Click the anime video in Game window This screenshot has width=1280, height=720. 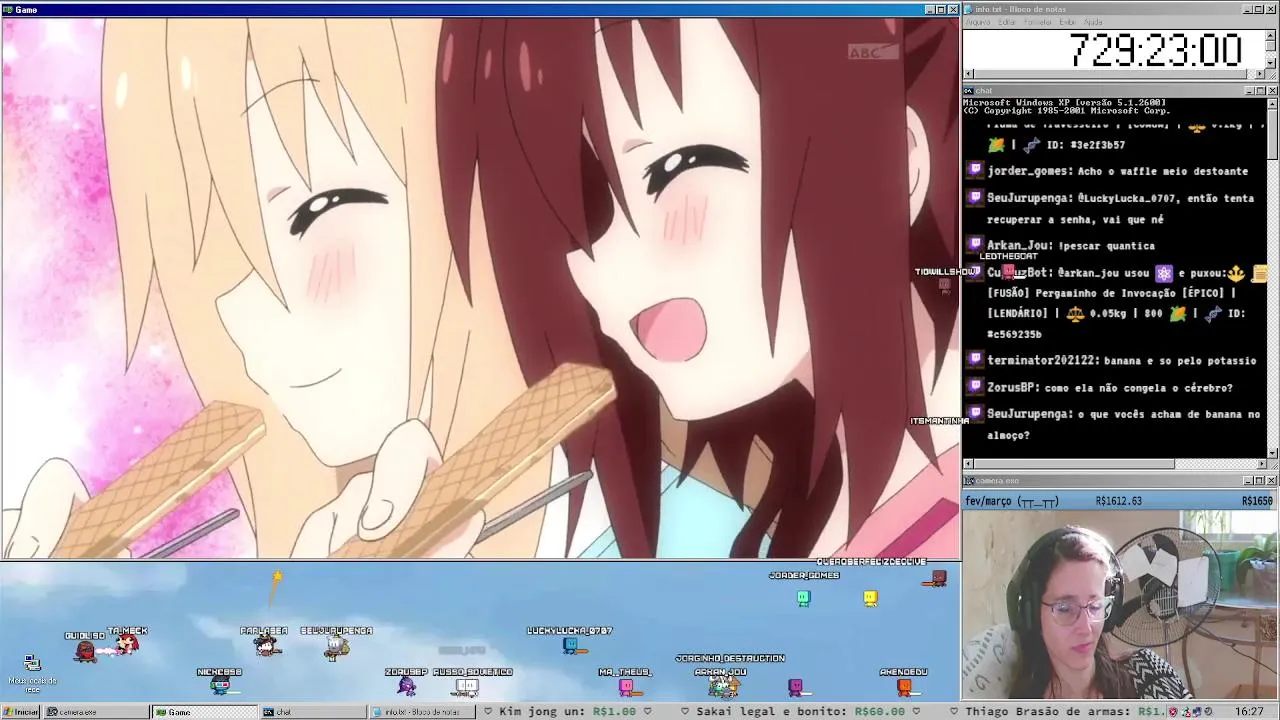click(x=480, y=288)
